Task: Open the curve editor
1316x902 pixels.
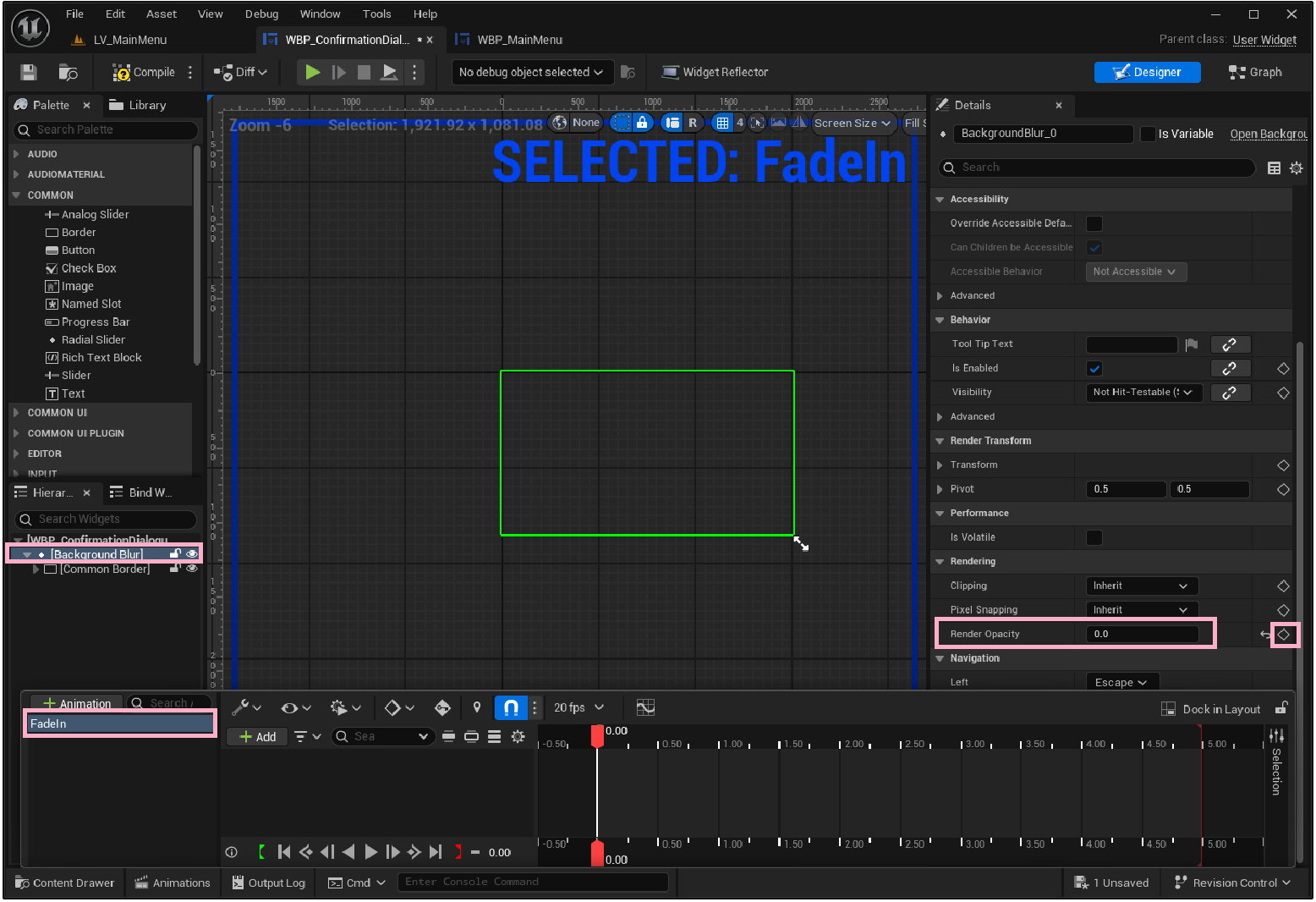Action: pyautogui.click(x=645, y=707)
